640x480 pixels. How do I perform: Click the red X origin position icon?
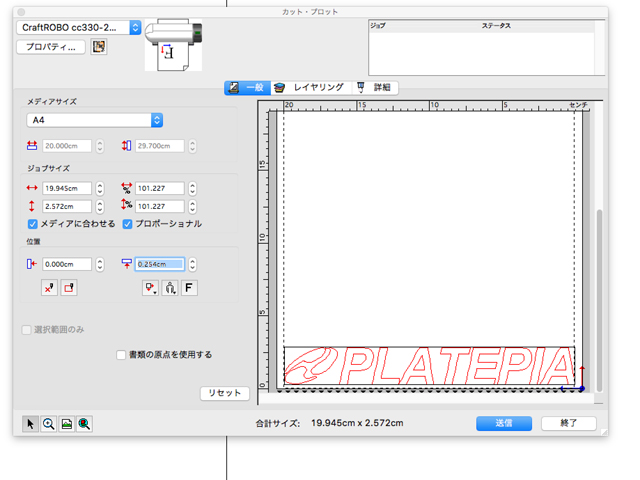click(x=49, y=288)
